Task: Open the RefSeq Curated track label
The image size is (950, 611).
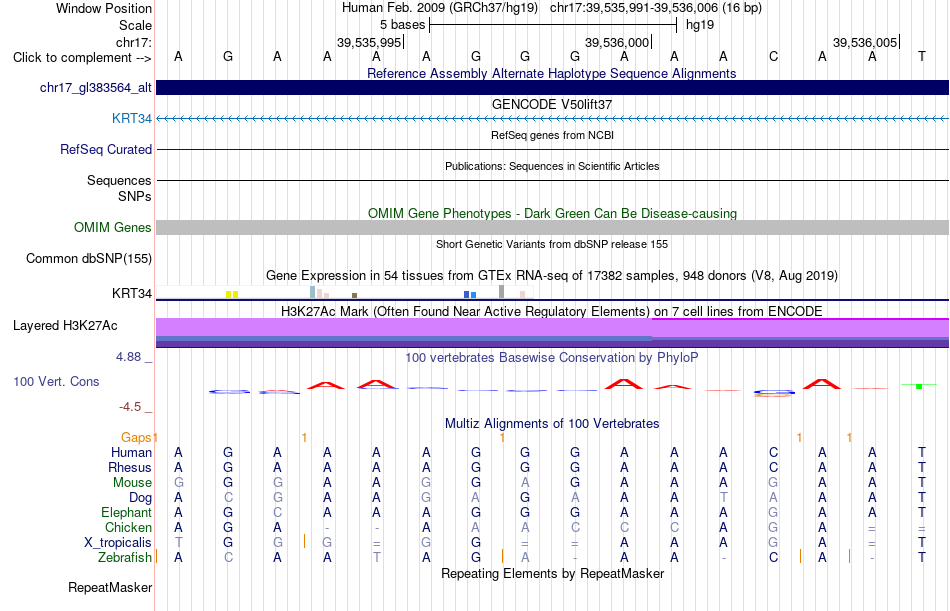Action: pos(105,149)
